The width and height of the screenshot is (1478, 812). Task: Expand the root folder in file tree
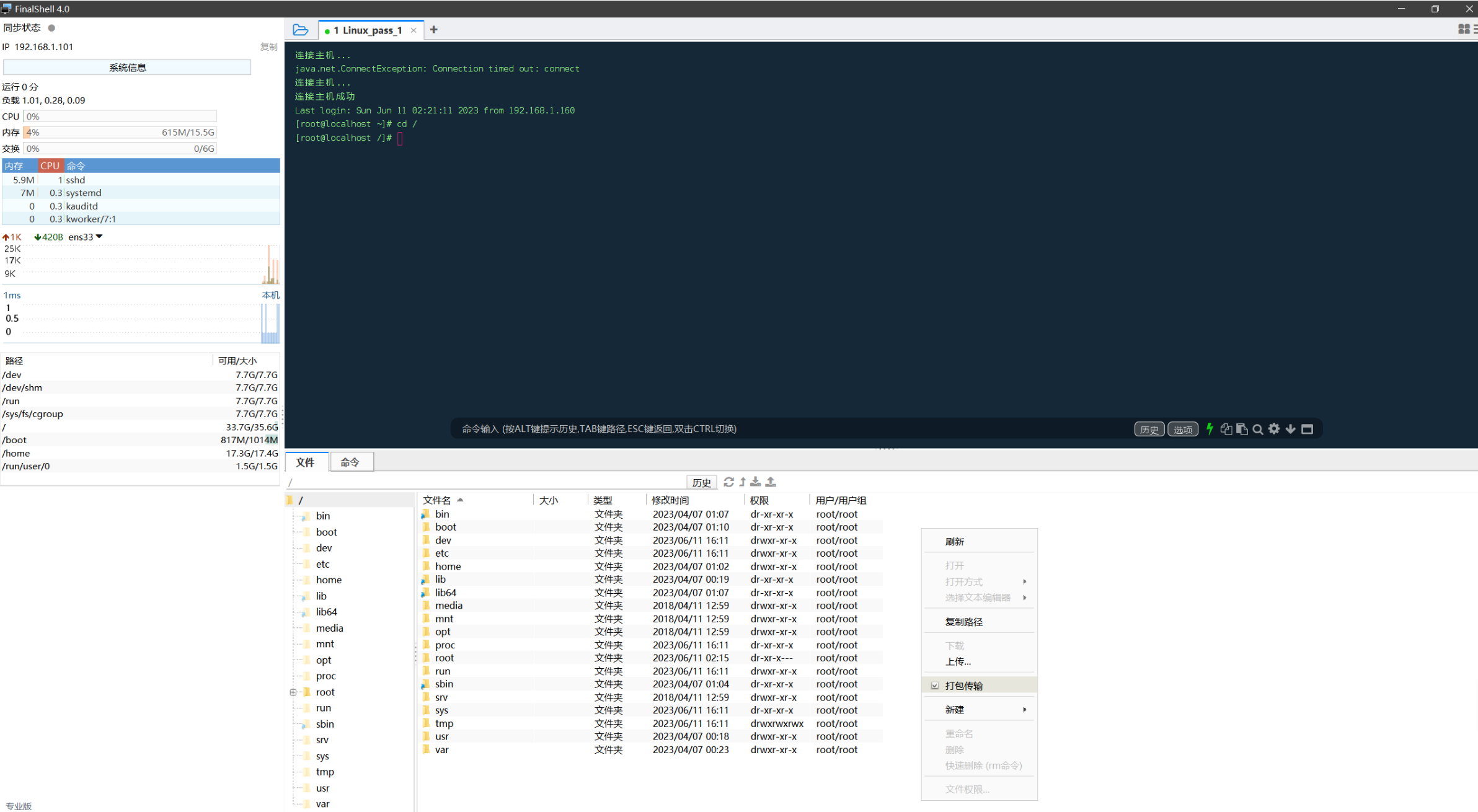click(x=293, y=692)
